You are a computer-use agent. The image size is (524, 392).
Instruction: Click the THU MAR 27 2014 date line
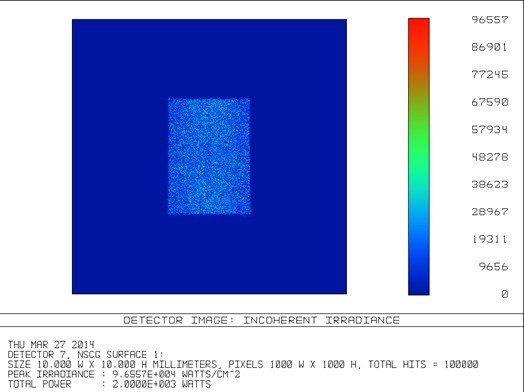51,345
